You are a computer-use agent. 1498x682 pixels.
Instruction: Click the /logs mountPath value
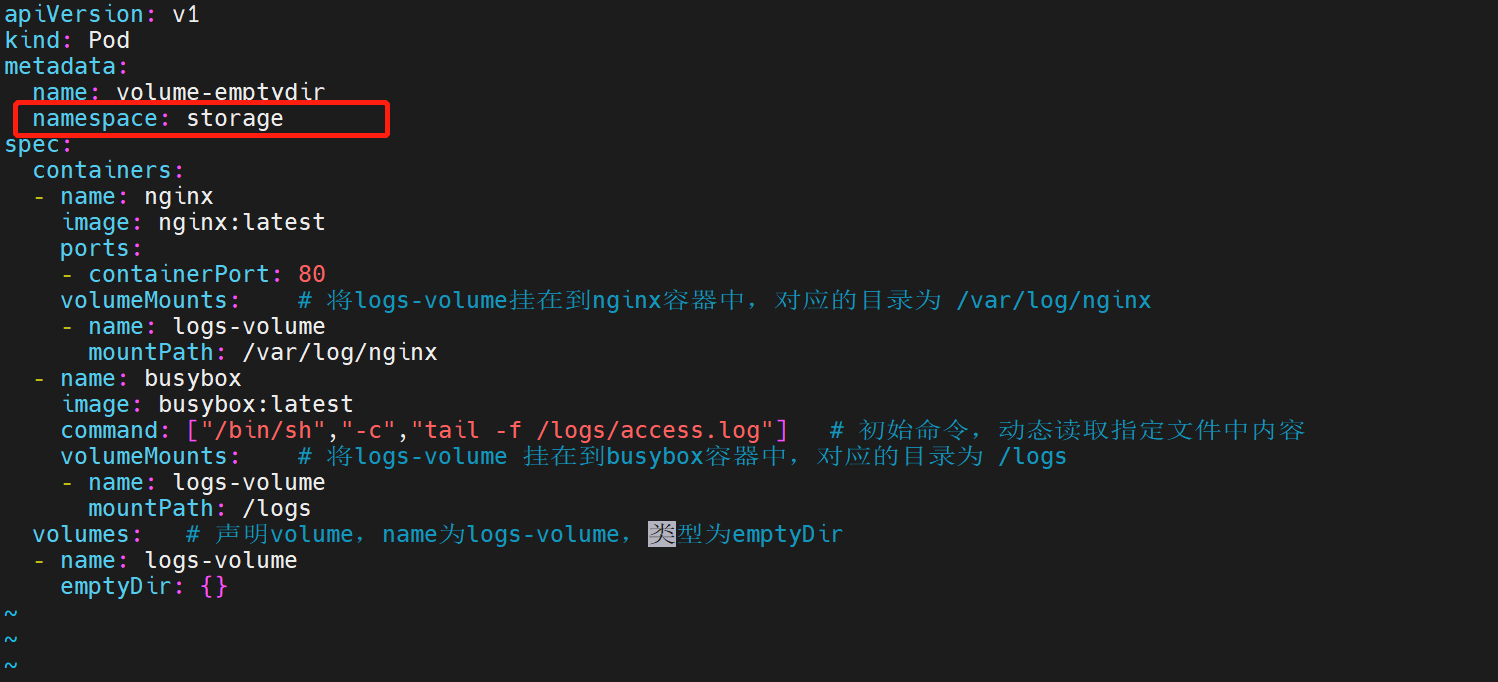point(277,508)
